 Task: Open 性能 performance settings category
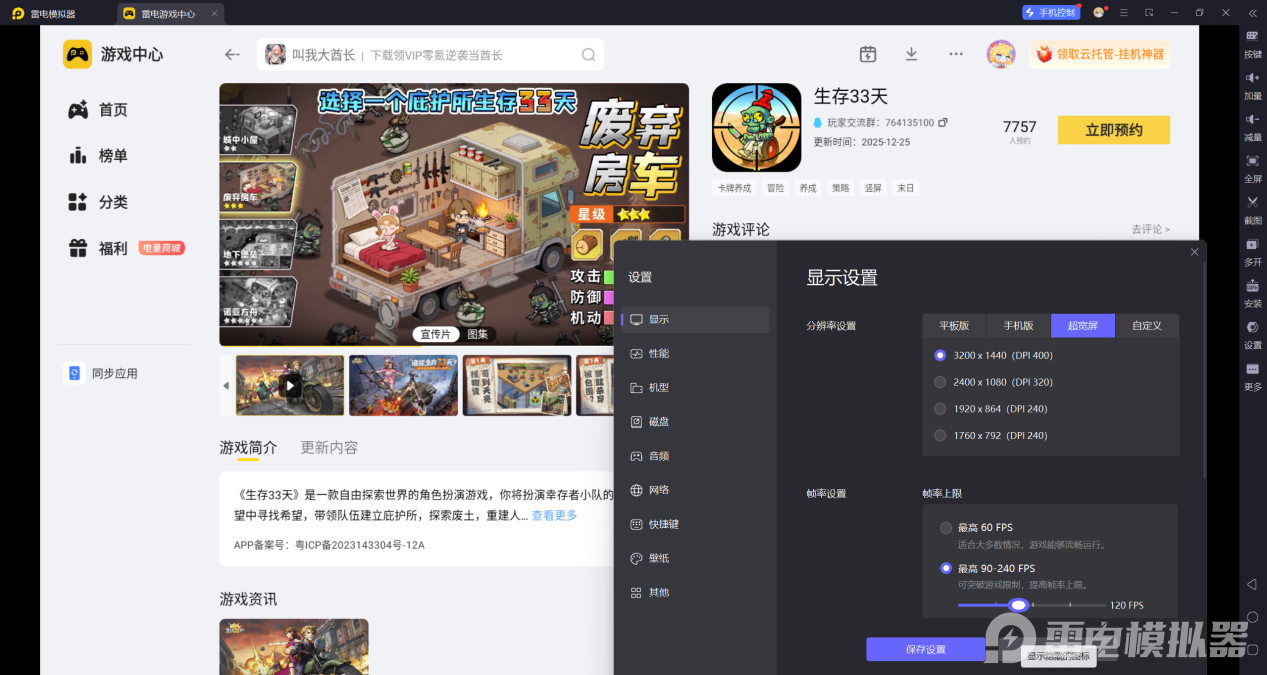click(696, 354)
